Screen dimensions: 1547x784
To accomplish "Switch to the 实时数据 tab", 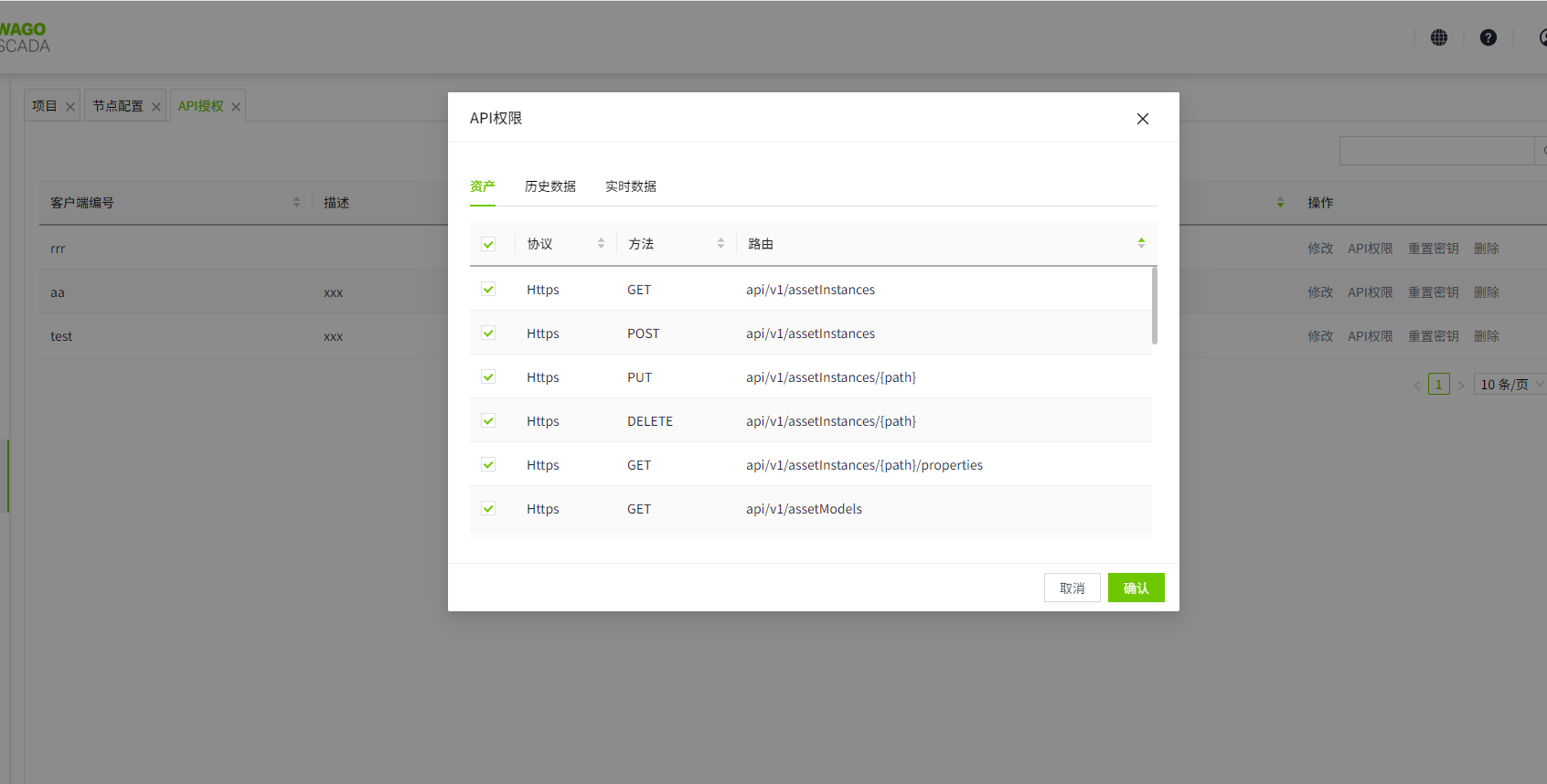I will click(630, 186).
